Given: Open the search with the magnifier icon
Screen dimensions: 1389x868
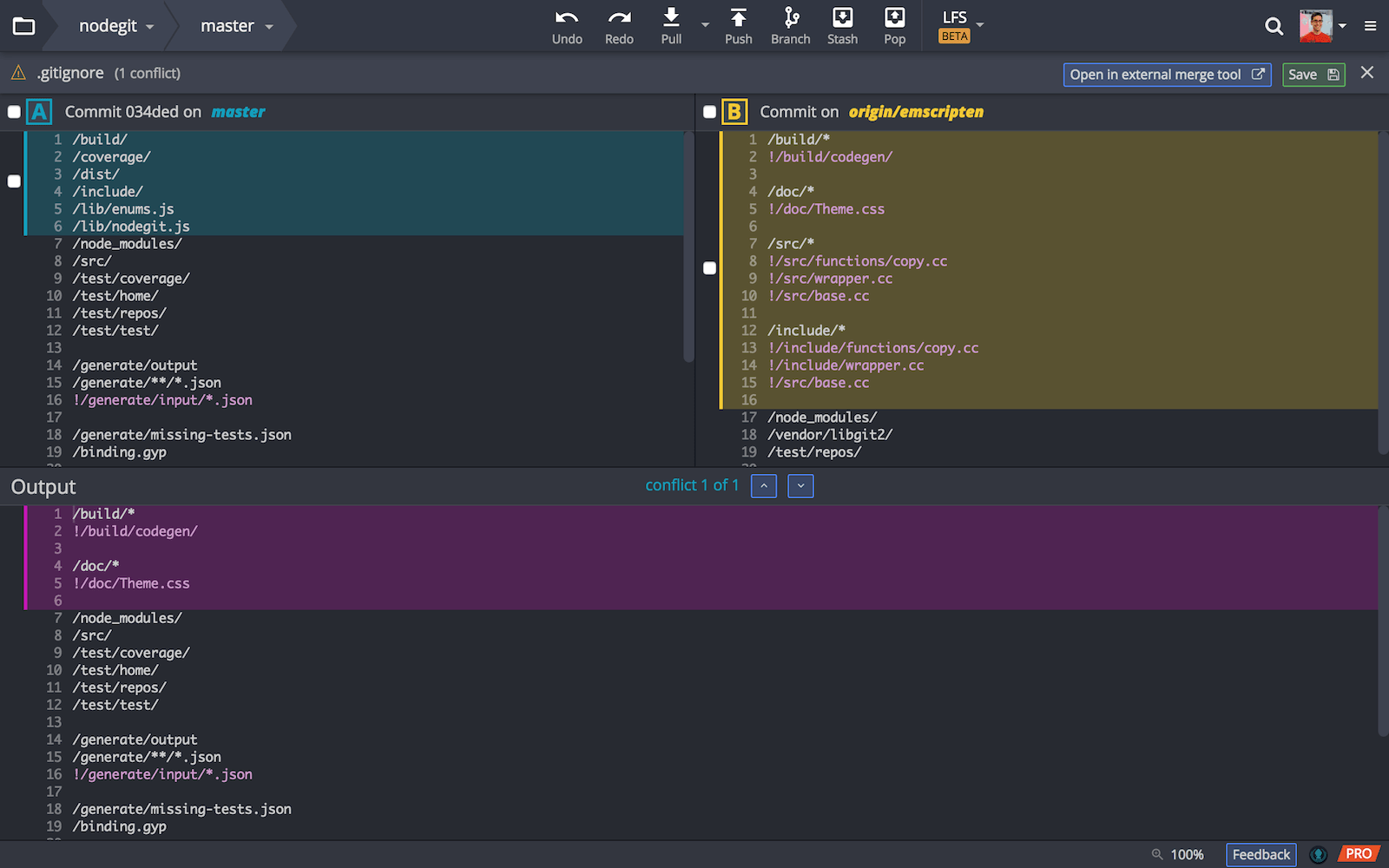Looking at the screenshot, I should [x=1274, y=26].
